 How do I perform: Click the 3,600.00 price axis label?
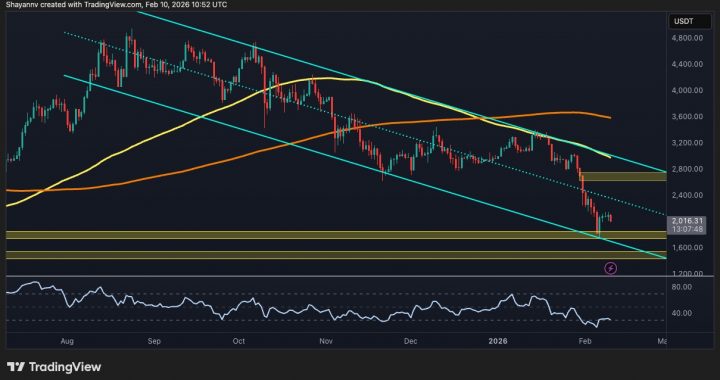(686, 117)
